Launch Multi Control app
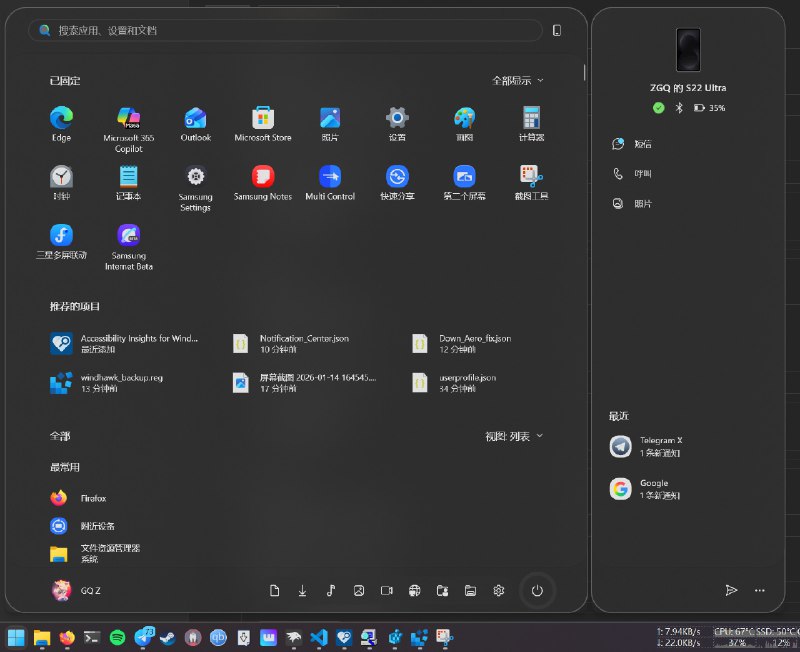Screen dimensions: 800x652 [330, 177]
